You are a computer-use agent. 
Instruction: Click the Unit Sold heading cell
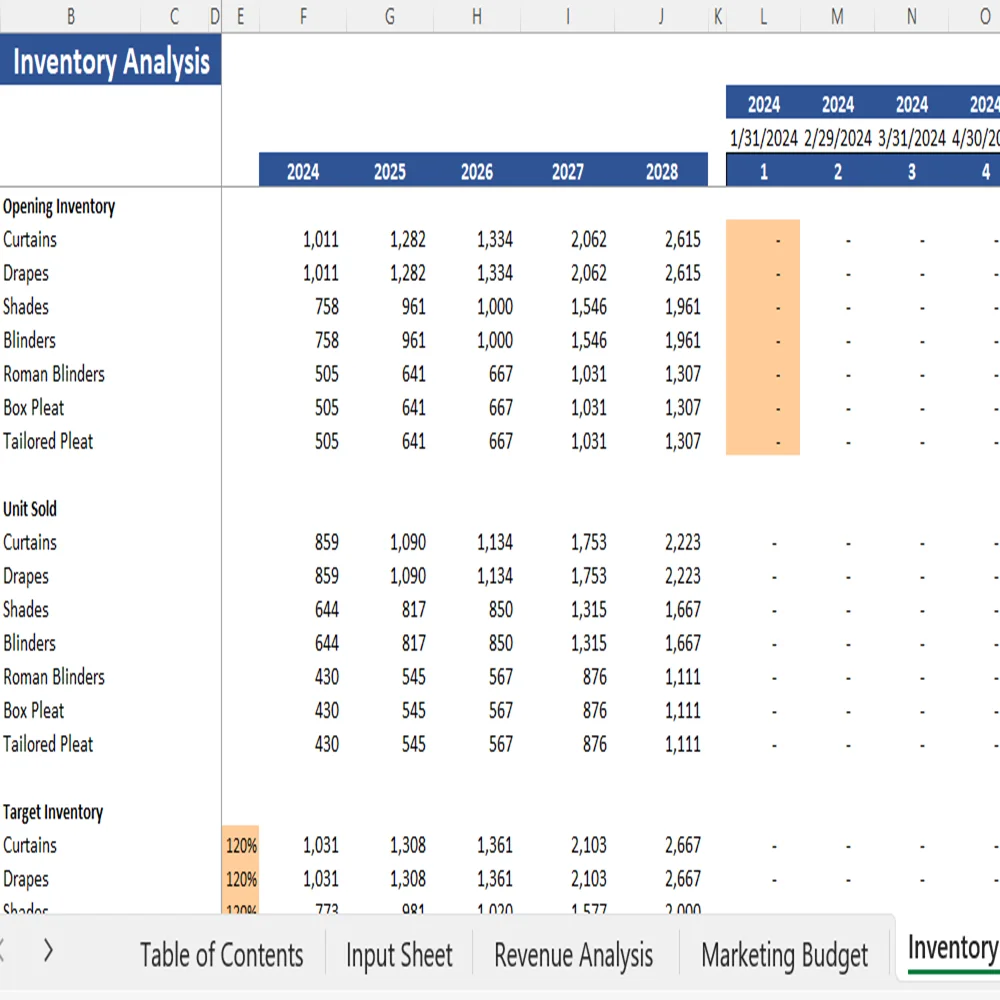point(30,509)
